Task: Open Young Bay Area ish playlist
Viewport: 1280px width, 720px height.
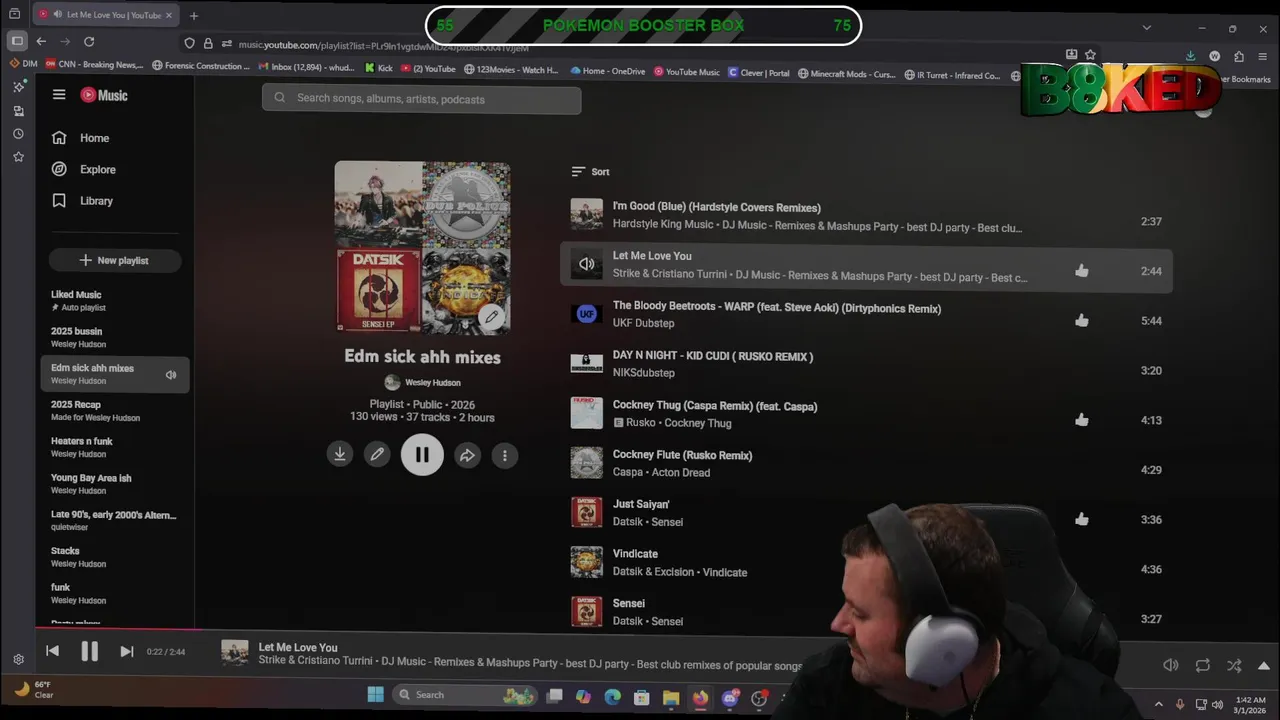Action: (x=114, y=484)
